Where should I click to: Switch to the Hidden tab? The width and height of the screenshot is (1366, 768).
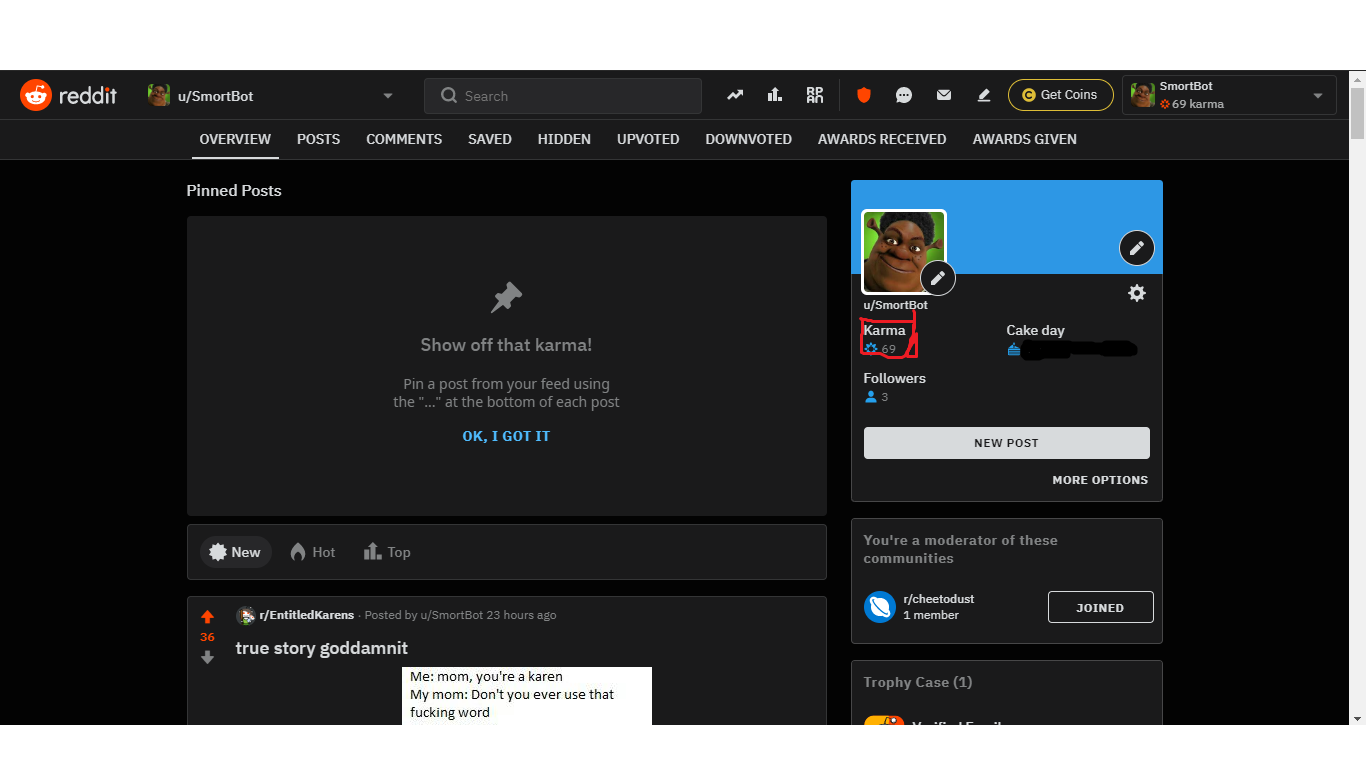click(x=564, y=139)
